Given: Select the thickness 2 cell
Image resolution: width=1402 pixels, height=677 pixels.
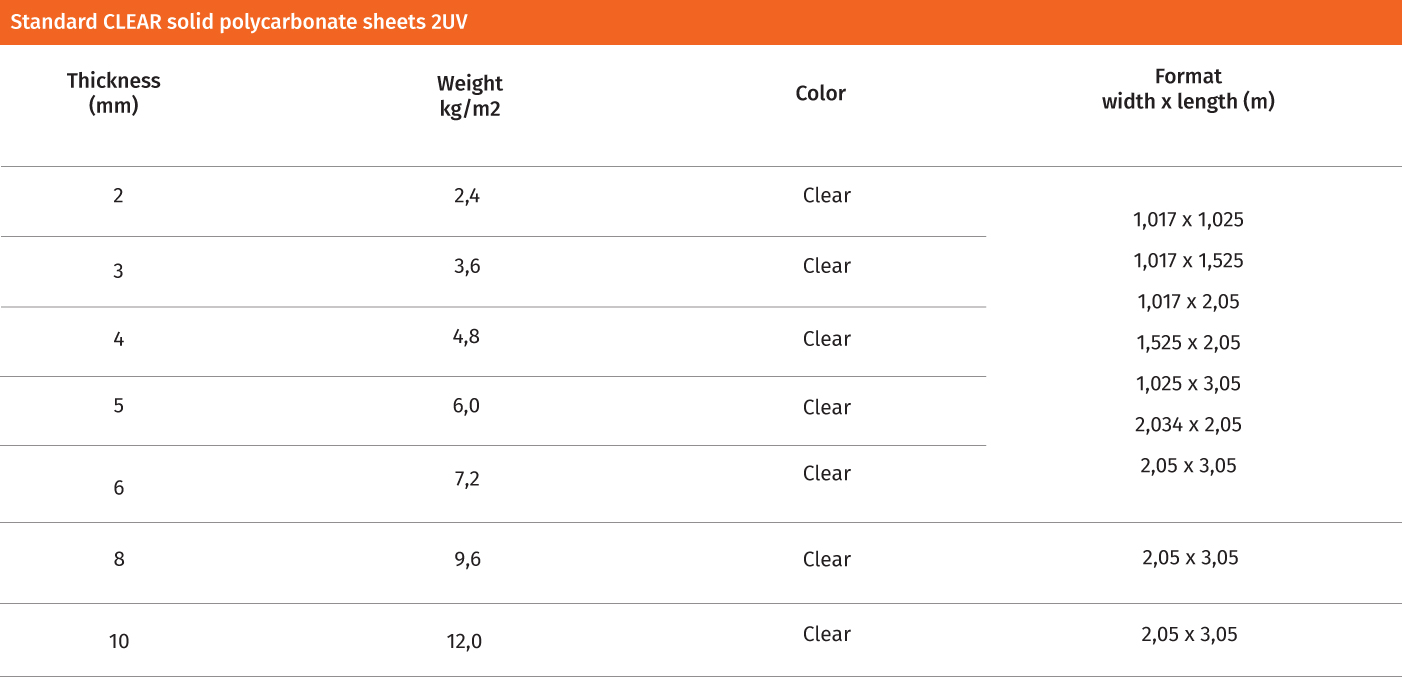Looking at the screenshot, I should point(118,196).
